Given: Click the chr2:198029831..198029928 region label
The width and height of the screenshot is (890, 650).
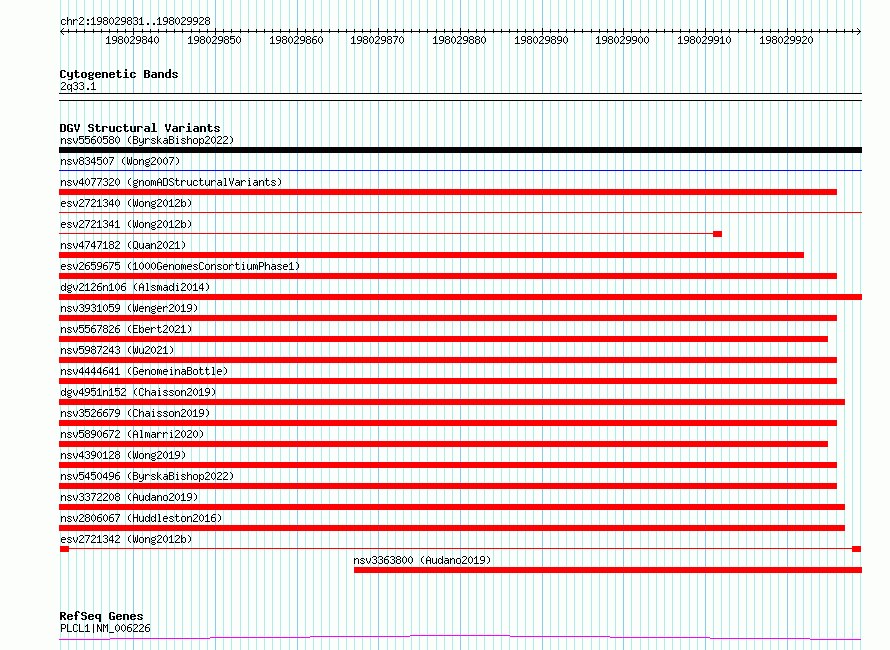Looking at the screenshot, I should point(135,22).
